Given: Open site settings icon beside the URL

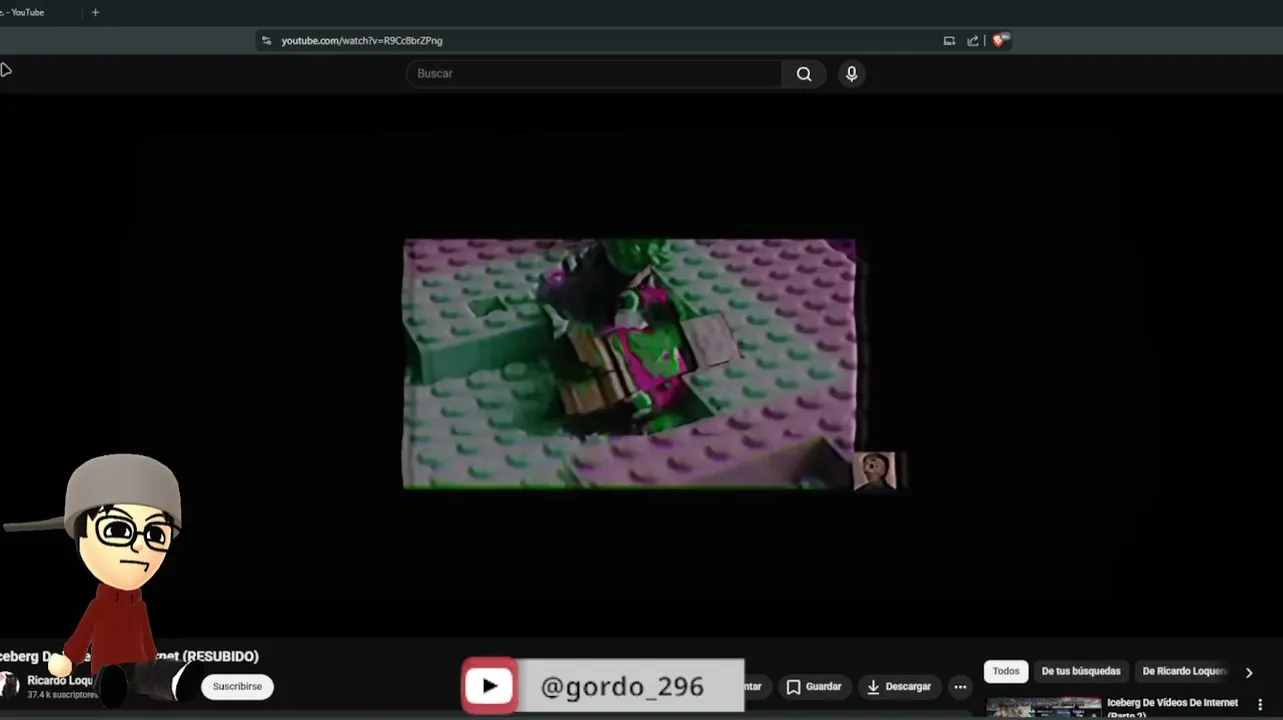Looking at the screenshot, I should tap(266, 41).
